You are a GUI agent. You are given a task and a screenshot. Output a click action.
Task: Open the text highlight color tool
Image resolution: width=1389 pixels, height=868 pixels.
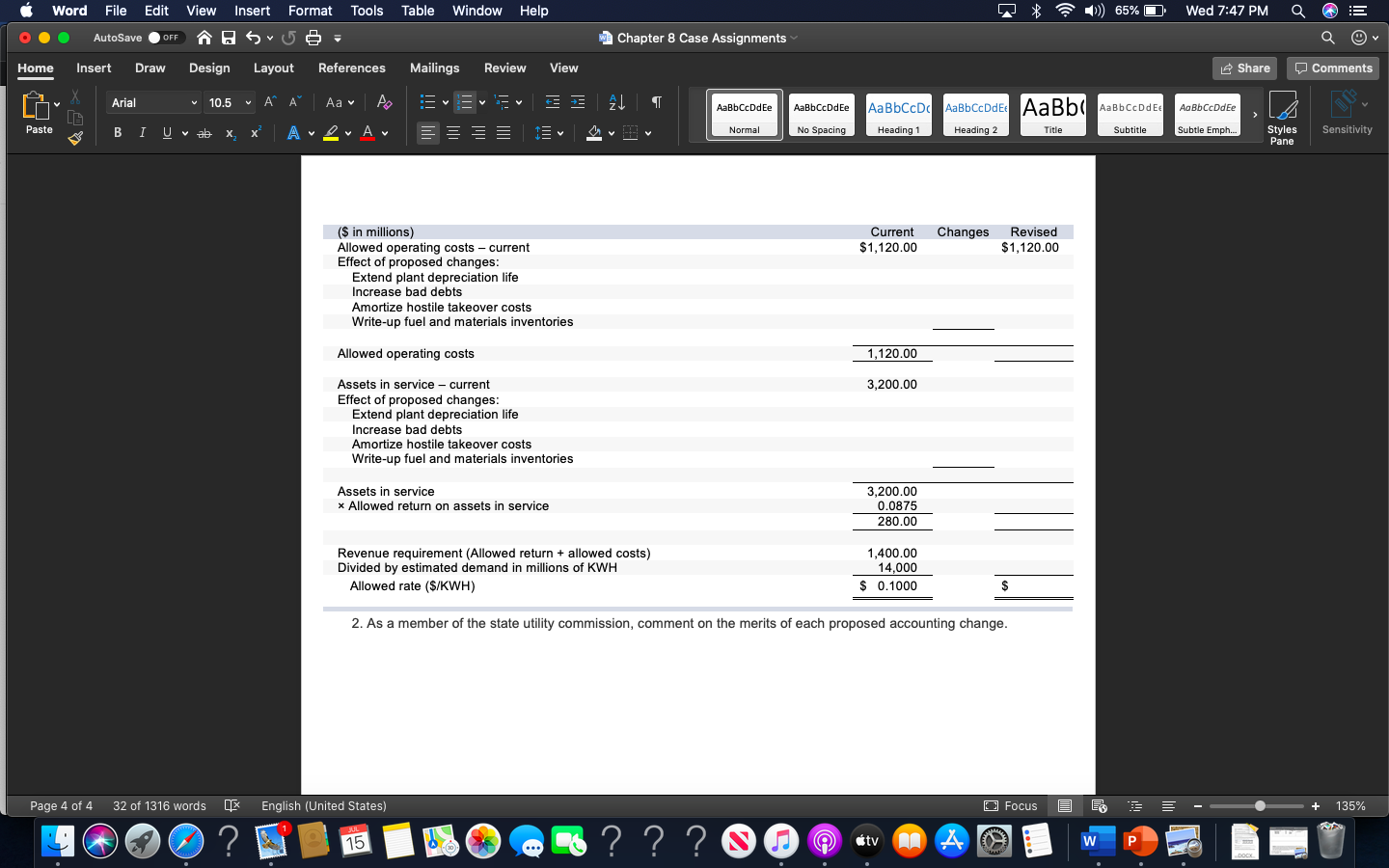[332, 133]
